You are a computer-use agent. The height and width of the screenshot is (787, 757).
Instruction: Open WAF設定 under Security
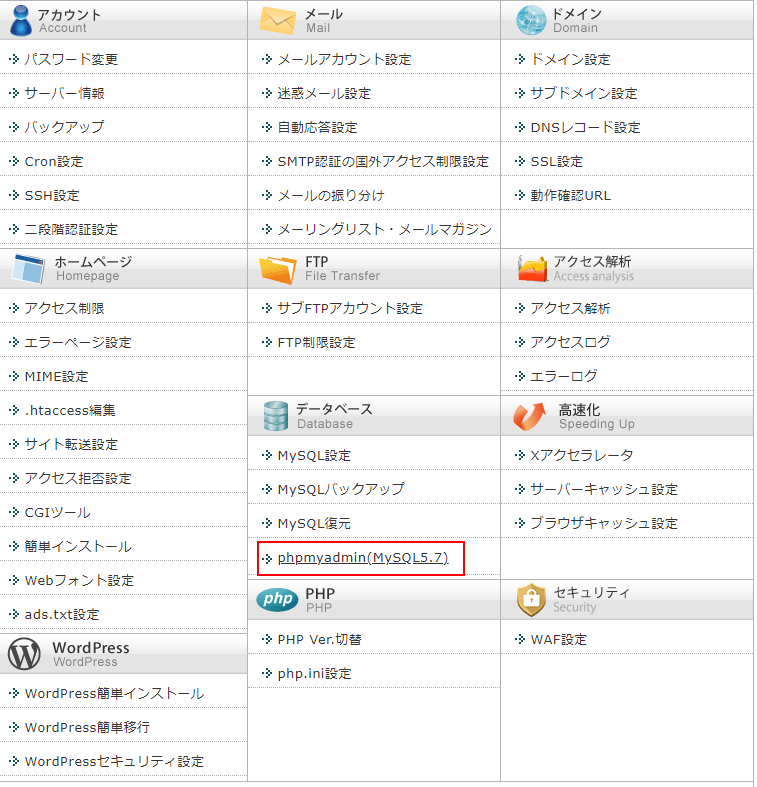point(559,640)
